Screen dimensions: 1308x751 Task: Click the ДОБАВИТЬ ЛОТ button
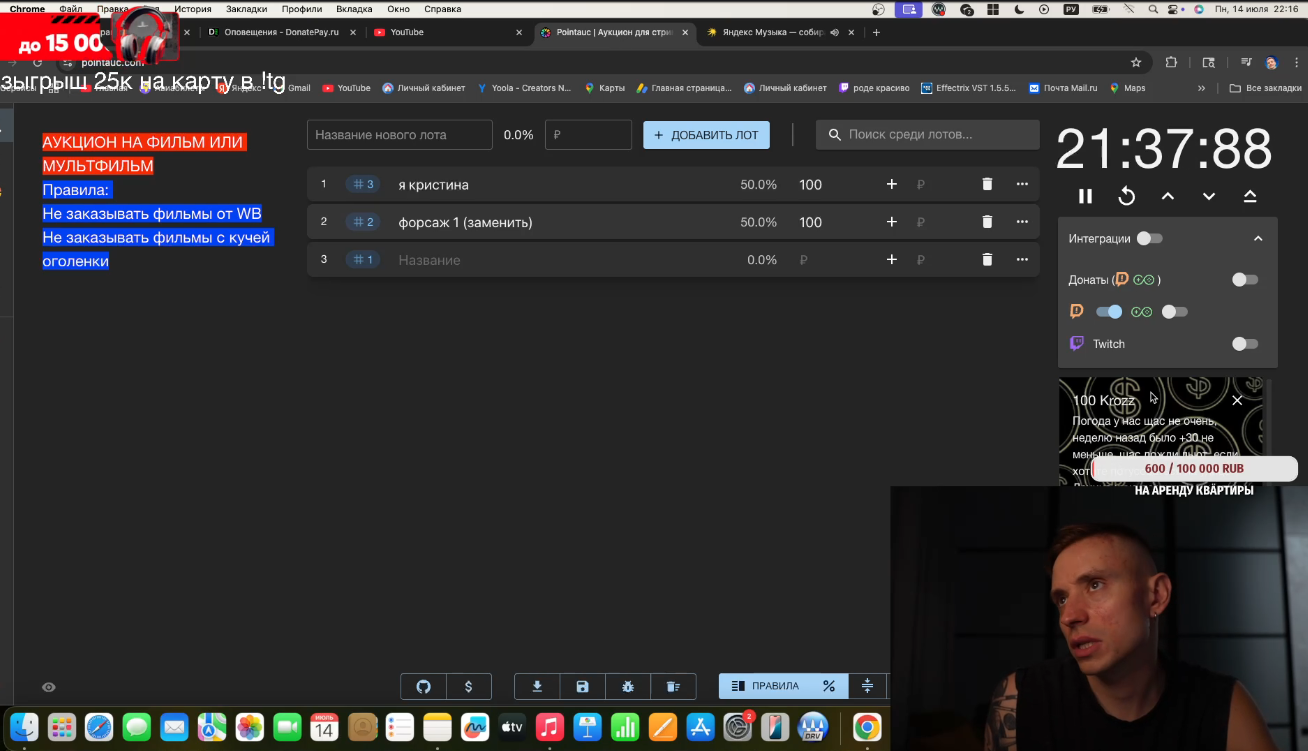(706, 135)
